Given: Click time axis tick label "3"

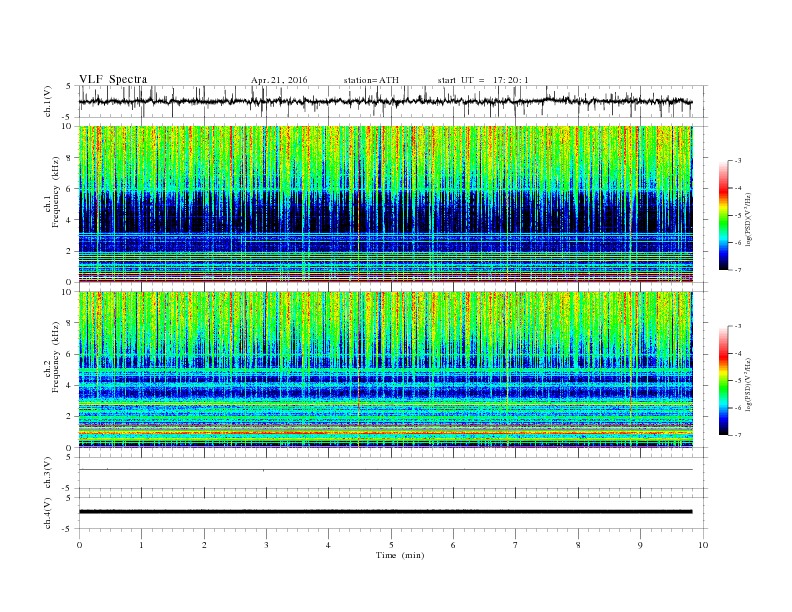Looking at the screenshot, I should pos(266,545).
